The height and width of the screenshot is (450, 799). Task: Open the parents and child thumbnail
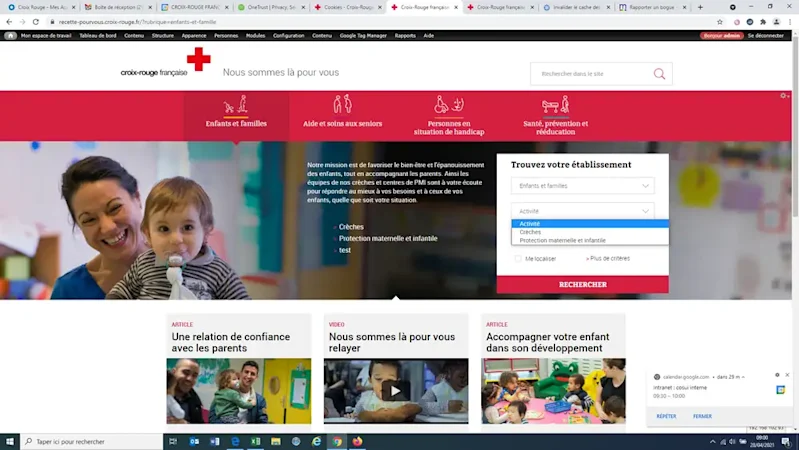coord(238,391)
